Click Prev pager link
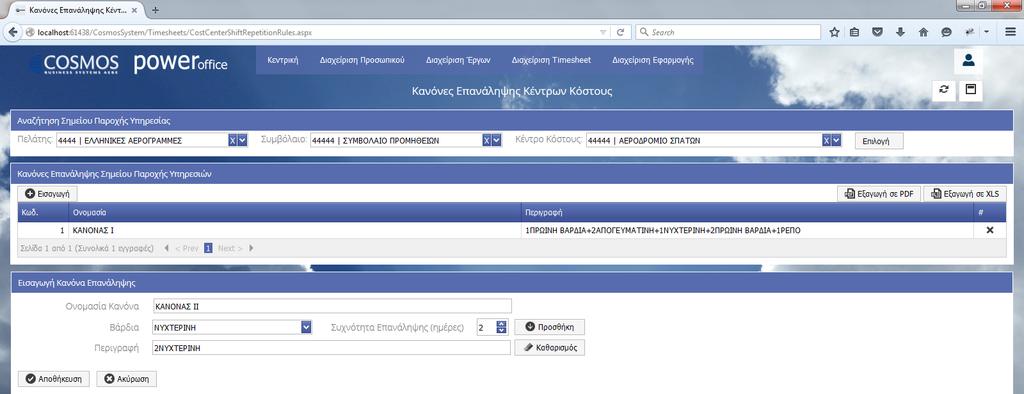This screenshot has height=394, width=1024. point(186,248)
